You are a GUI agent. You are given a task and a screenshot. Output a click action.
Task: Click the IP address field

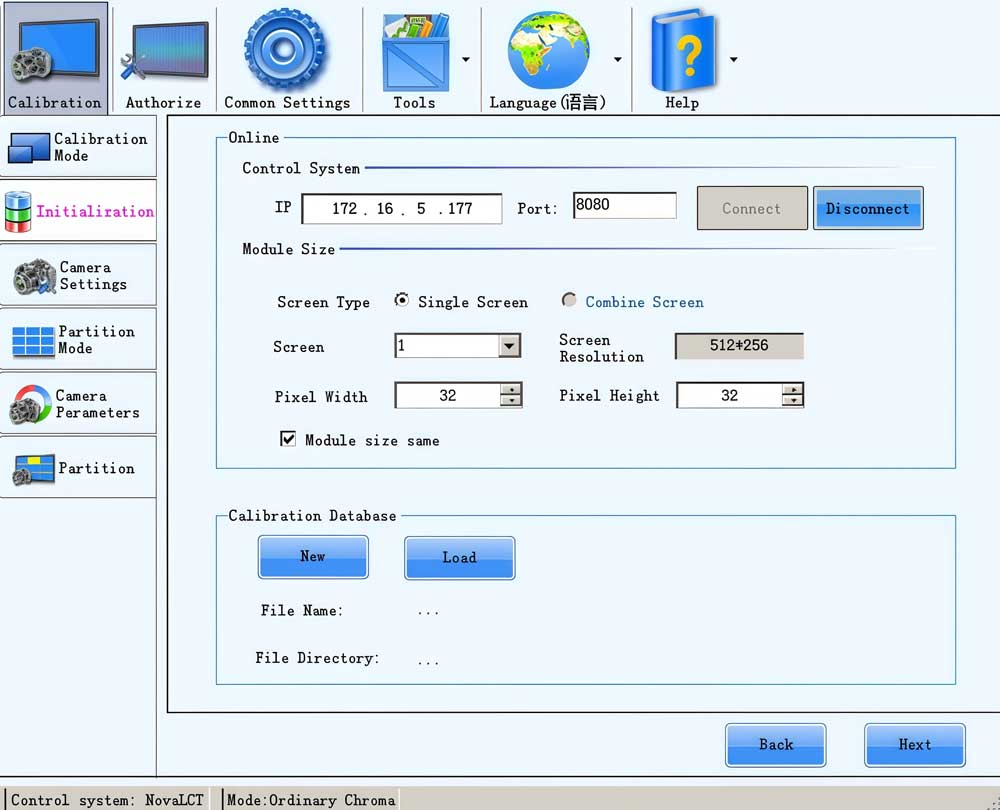click(402, 209)
